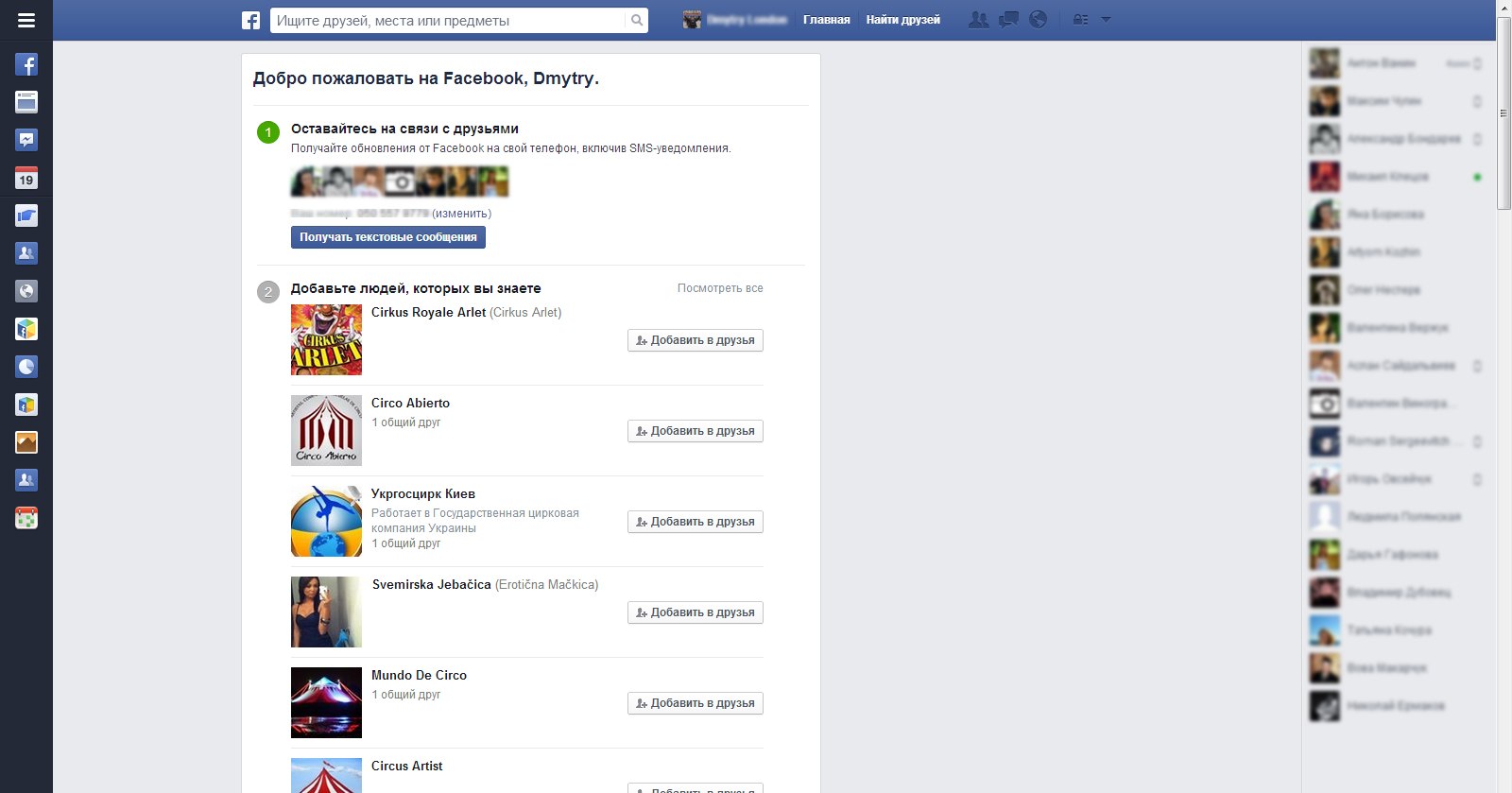Open the pie chart icon in the sidebar
The image size is (1512, 793).
pyautogui.click(x=26, y=367)
